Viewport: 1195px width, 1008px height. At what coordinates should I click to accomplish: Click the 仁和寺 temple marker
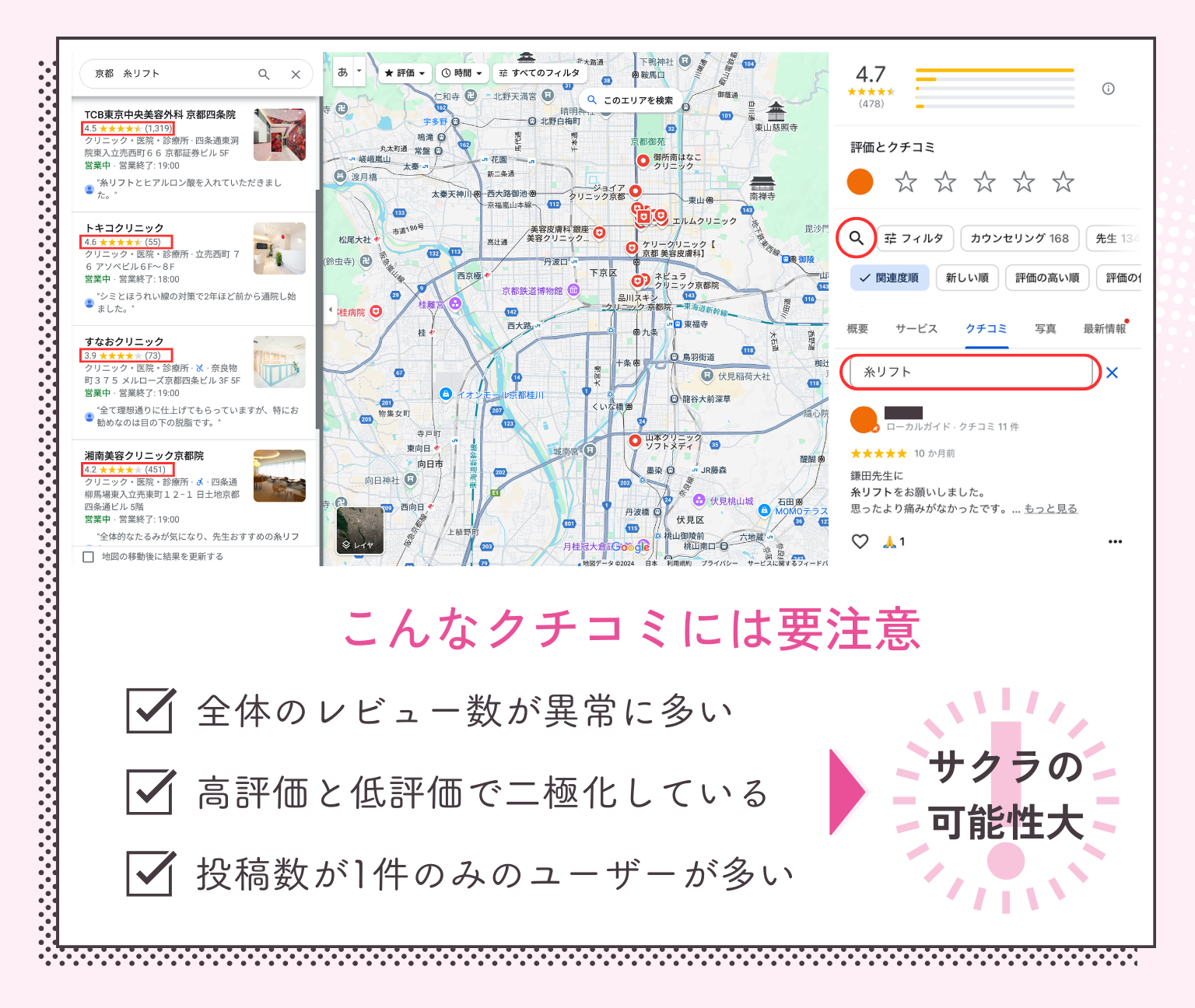point(471,96)
